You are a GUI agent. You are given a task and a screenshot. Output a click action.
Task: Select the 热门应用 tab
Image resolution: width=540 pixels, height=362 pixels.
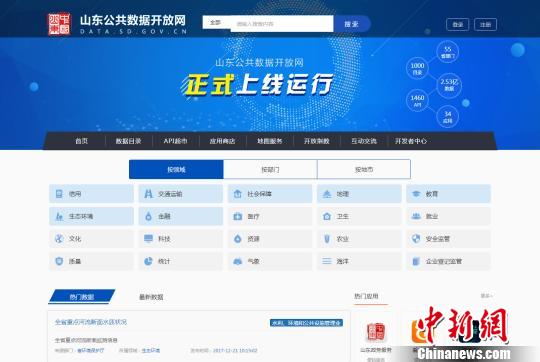pyautogui.click(x=366, y=296)
